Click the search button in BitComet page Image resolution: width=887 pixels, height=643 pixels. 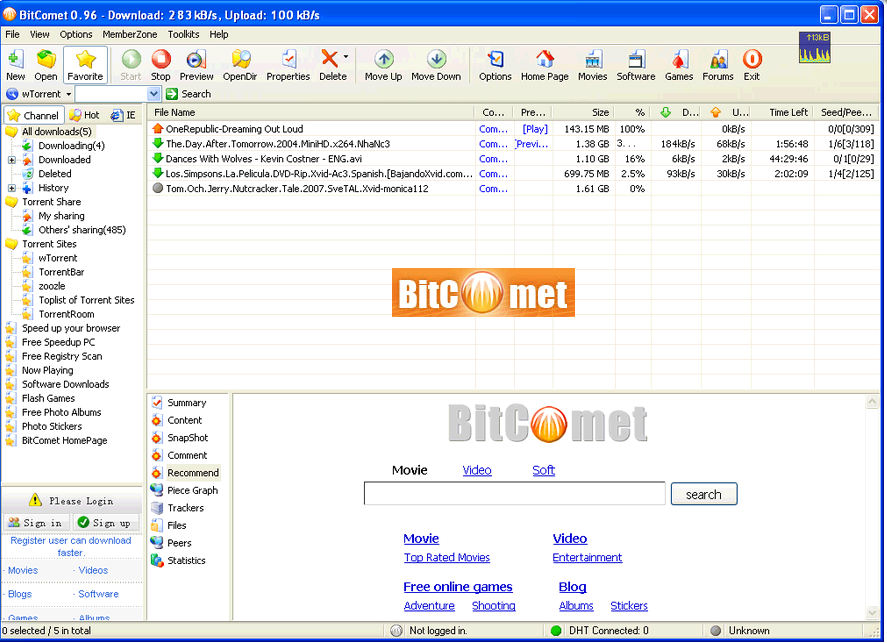pos(704,495)
